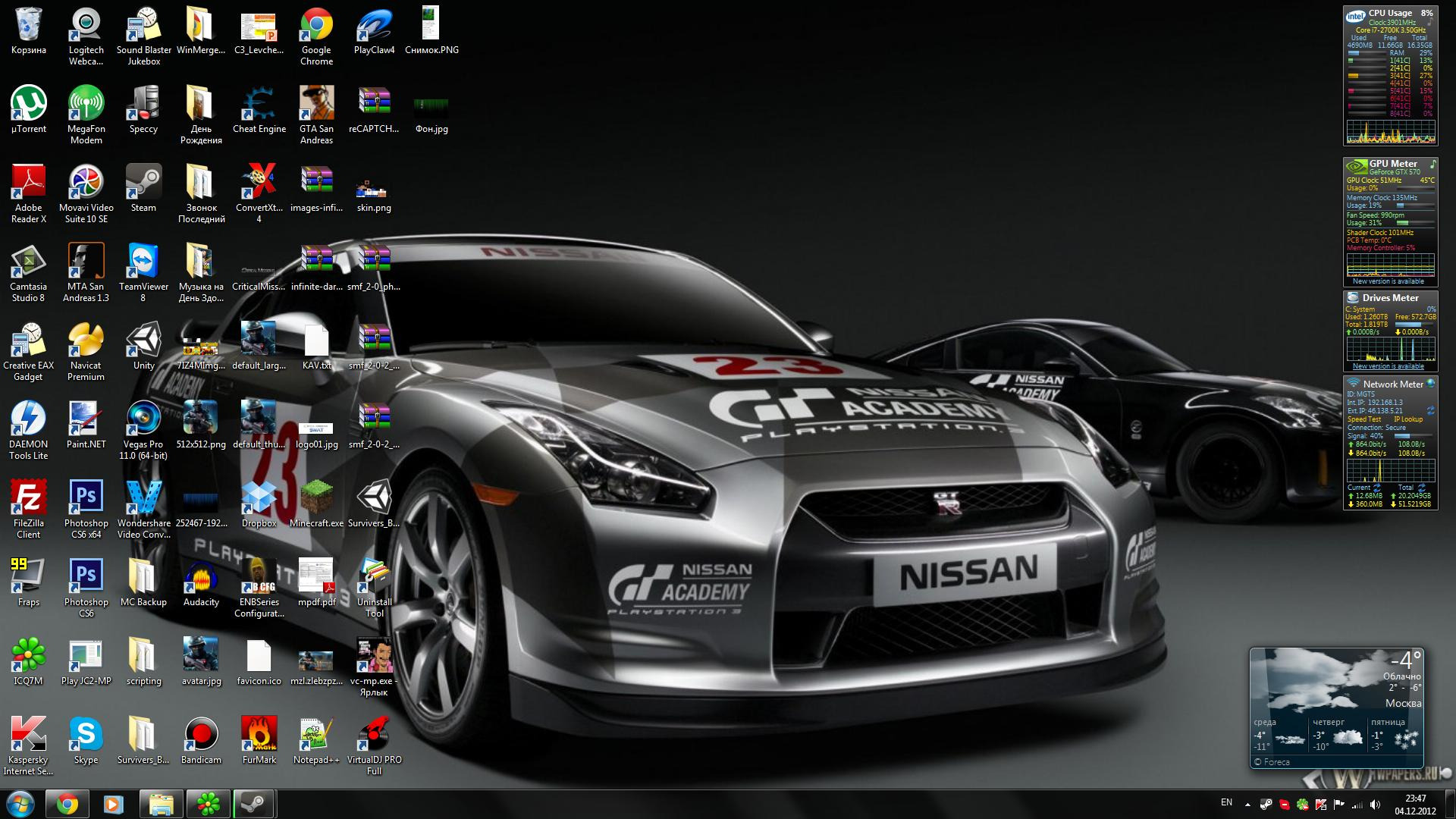
Task: Click Kaspersky icon in system tray
Action: (x=1320, y=805)
